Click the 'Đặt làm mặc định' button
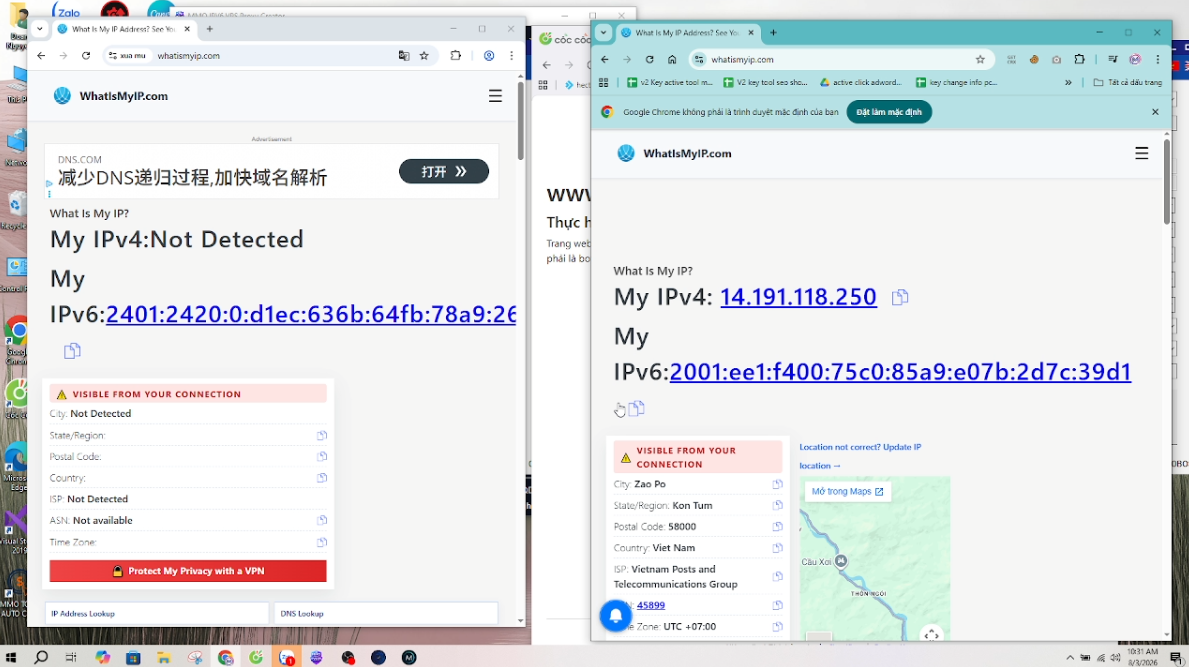 (888, 112)
